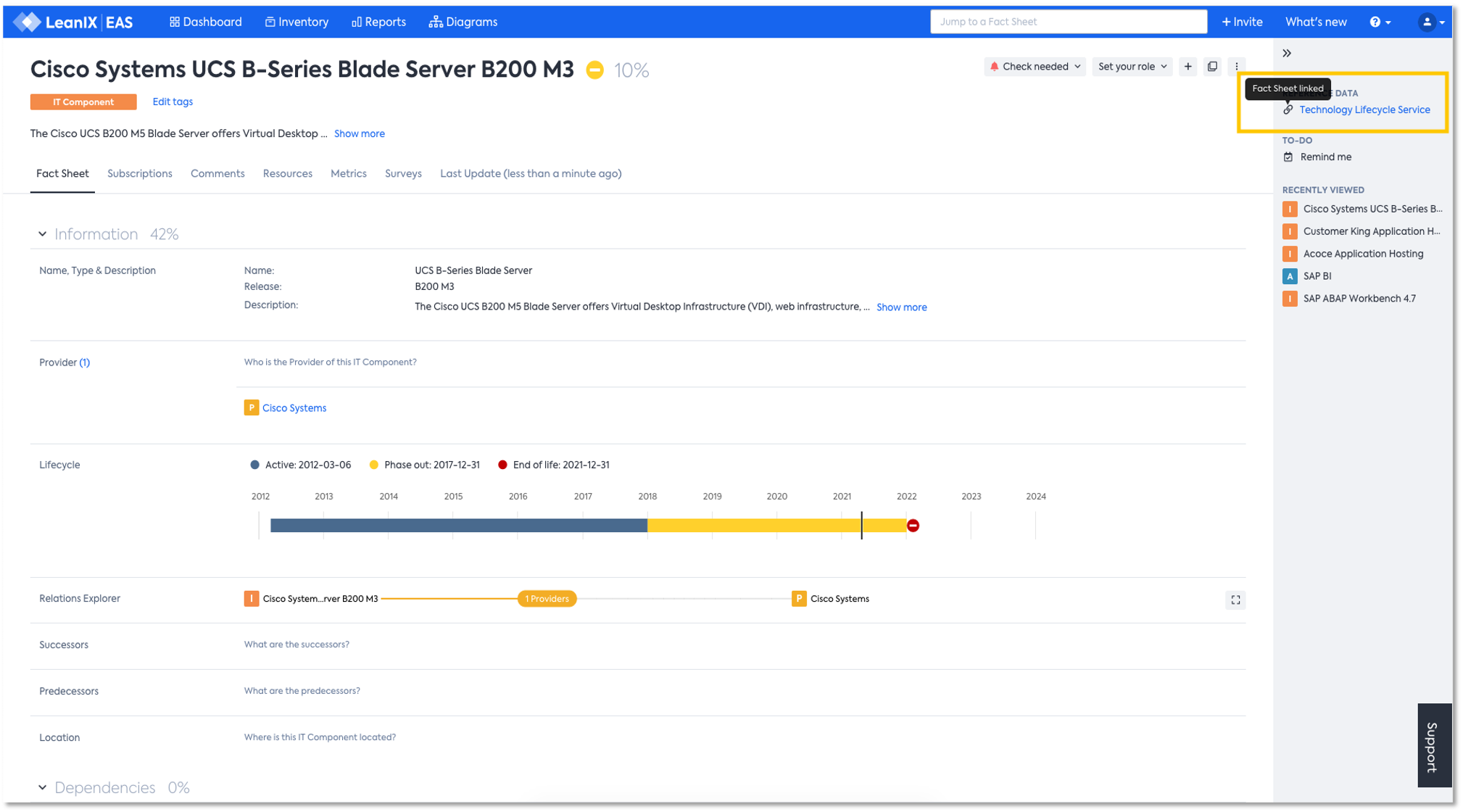Viewport: 1463px width, 812px height.
Task: Expand Relations Explorer to fullscreen
Action: coord(1235,600)
